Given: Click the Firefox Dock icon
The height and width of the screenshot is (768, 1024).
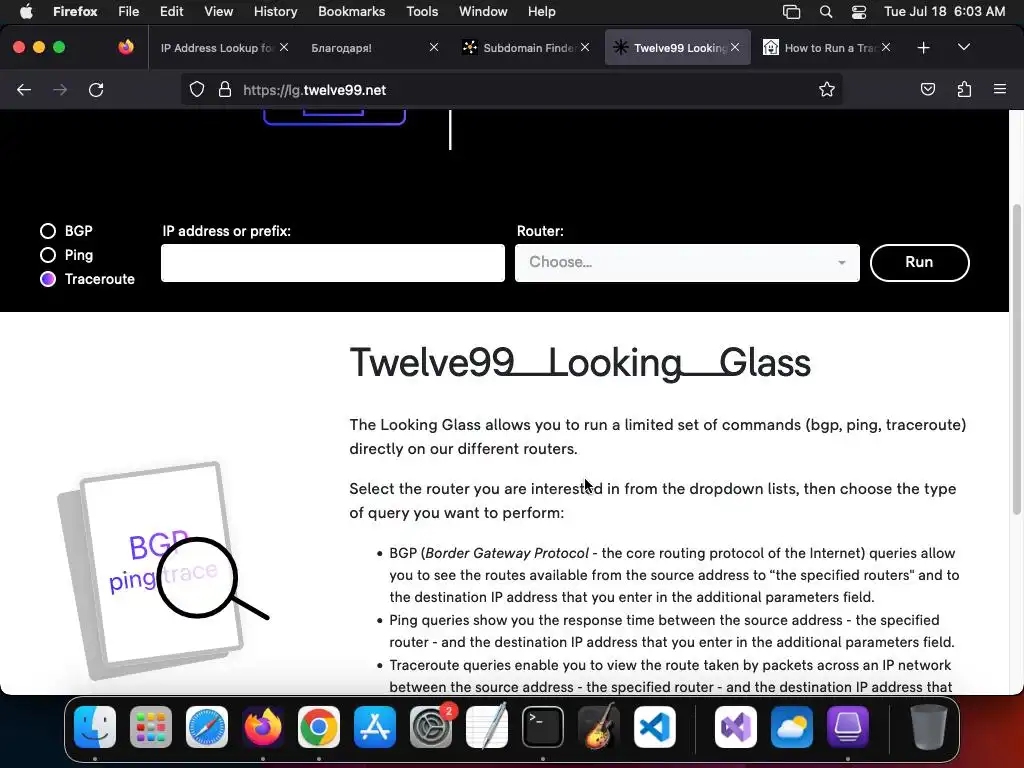Looking at the screenshot, I should coord(263,726).
